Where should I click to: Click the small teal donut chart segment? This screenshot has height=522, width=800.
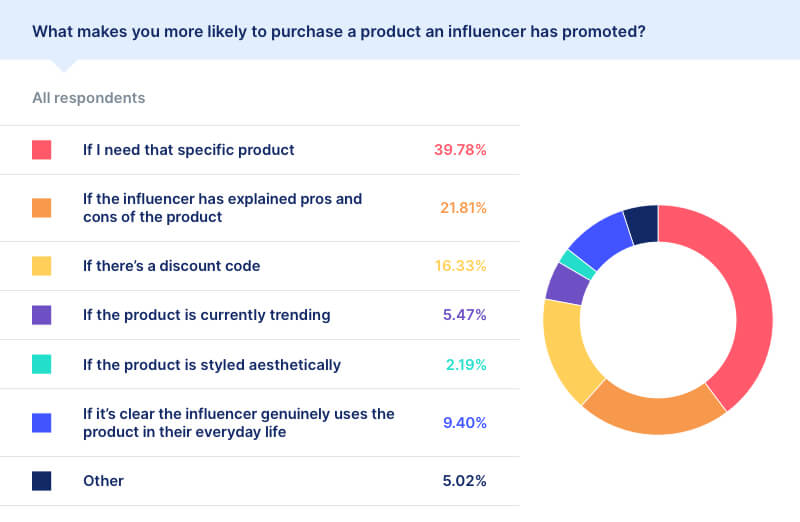click(x=577, y=264)
